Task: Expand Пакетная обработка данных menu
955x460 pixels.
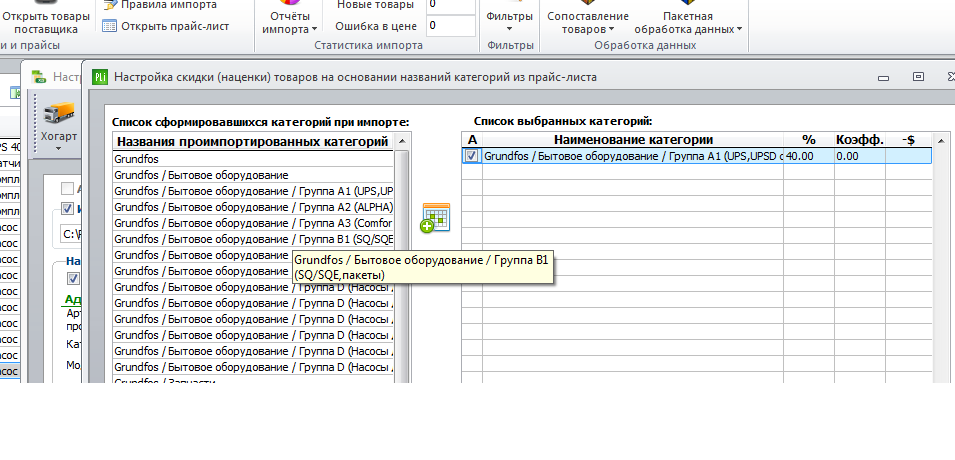Action: (x=688, y=23)
